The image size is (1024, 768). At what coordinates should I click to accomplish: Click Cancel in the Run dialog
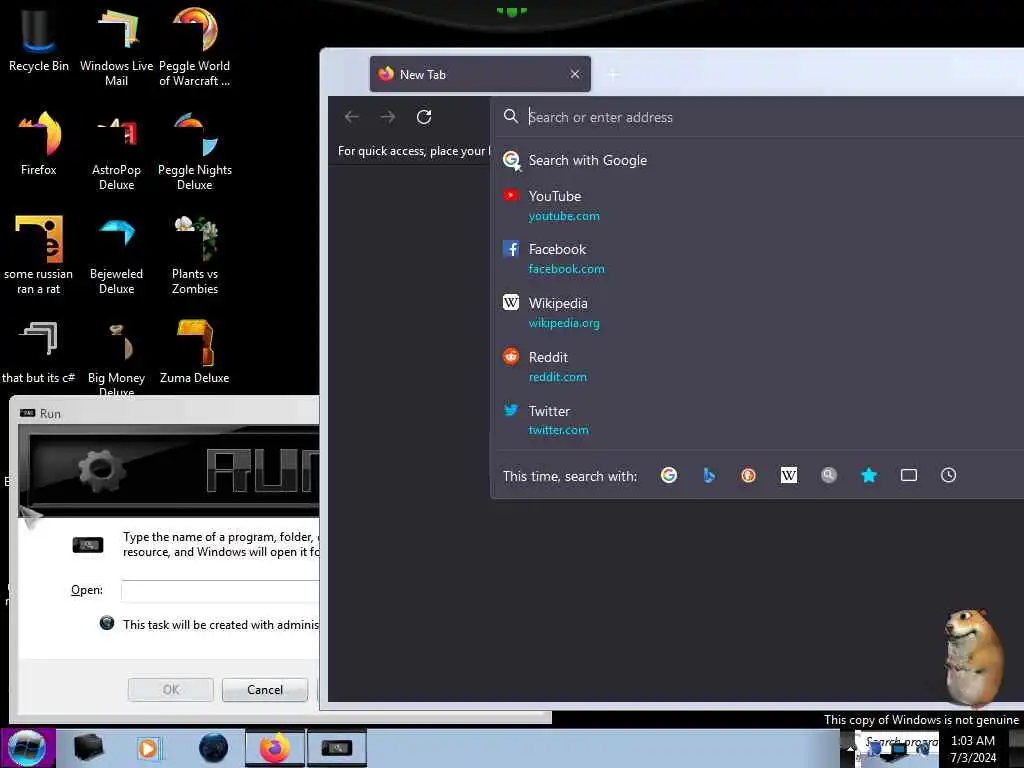click(x=264, y=690)
